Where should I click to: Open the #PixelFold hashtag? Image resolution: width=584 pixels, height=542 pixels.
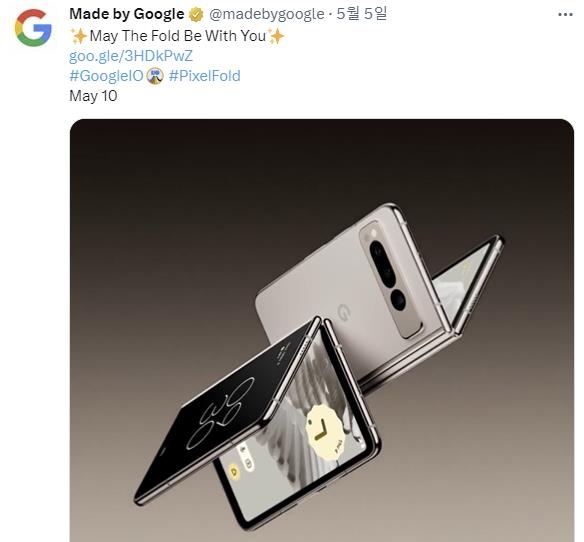[x=204, y=76]
